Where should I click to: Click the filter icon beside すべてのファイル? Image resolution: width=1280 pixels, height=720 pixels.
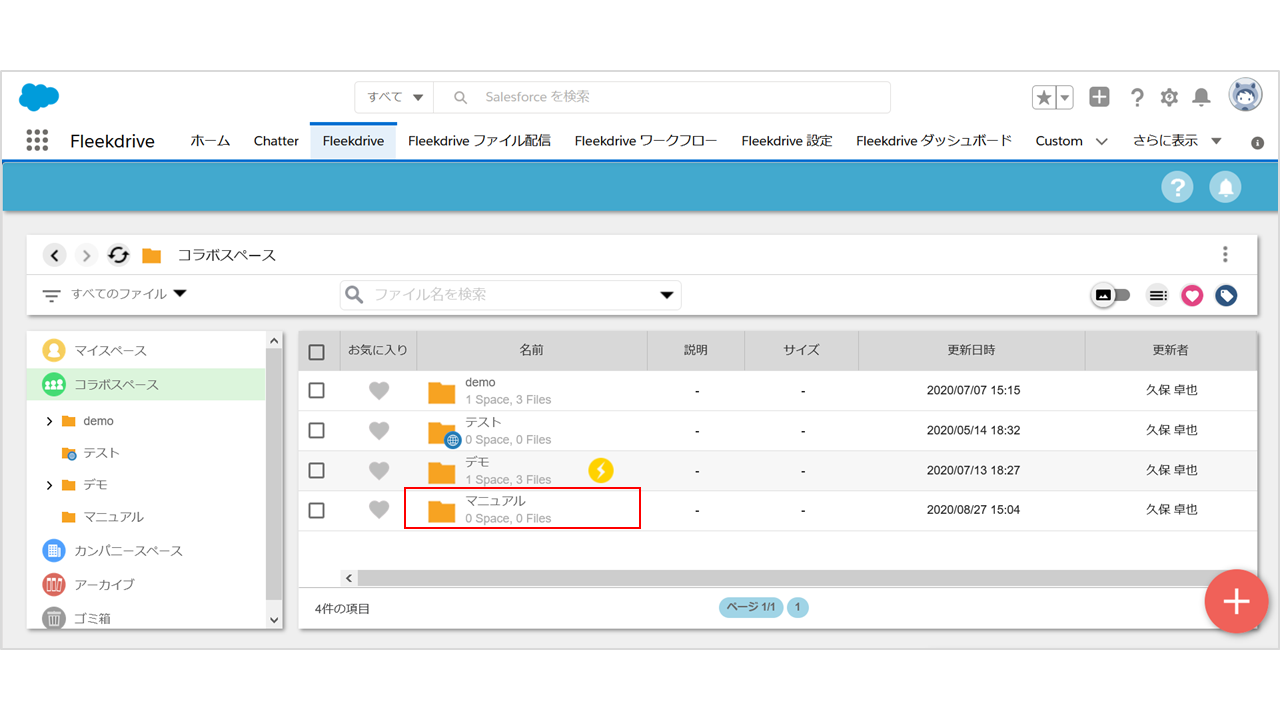(52, 296)
